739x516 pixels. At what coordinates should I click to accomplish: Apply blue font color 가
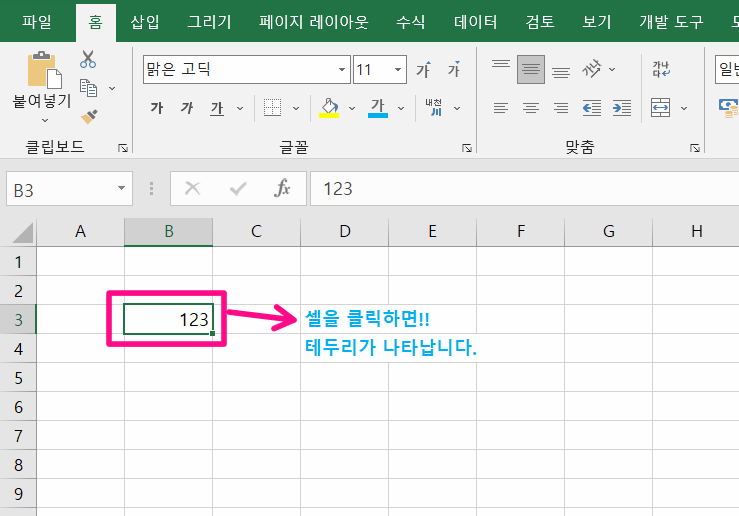tap(378, 108)
